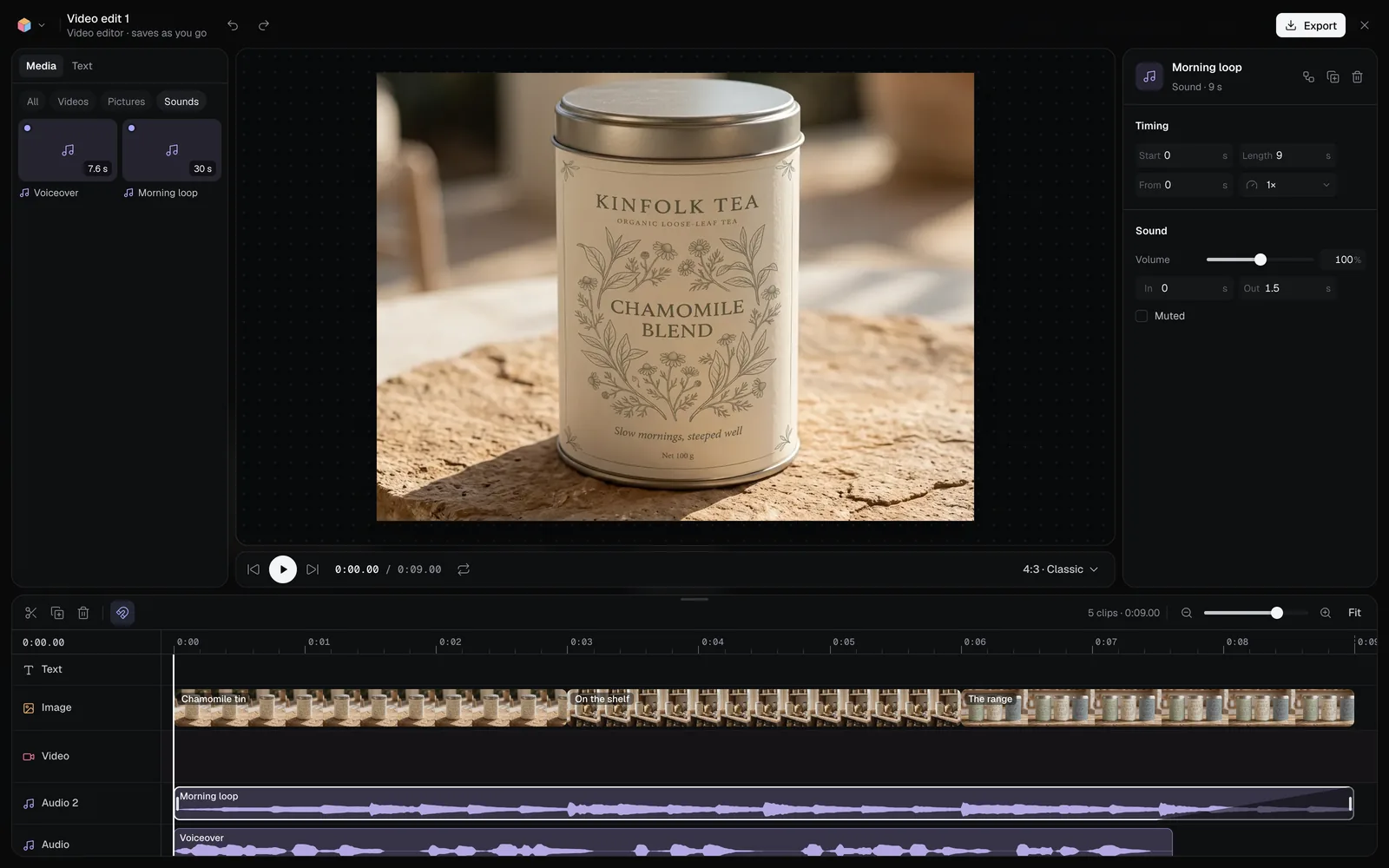Click the detach audio icon in properties

coord(1308,76)
